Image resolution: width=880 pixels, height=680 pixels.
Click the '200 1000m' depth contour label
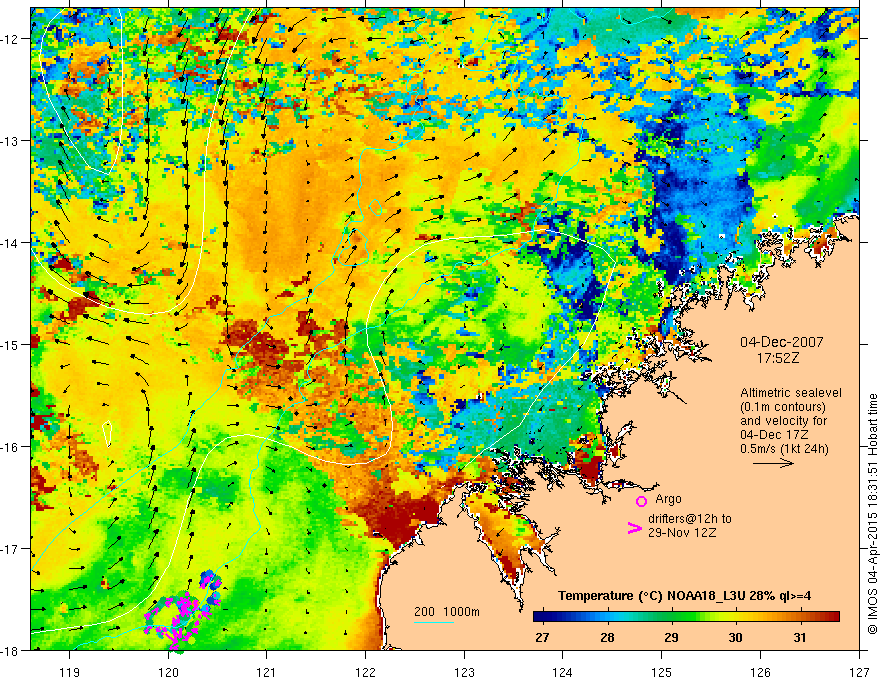447,612
